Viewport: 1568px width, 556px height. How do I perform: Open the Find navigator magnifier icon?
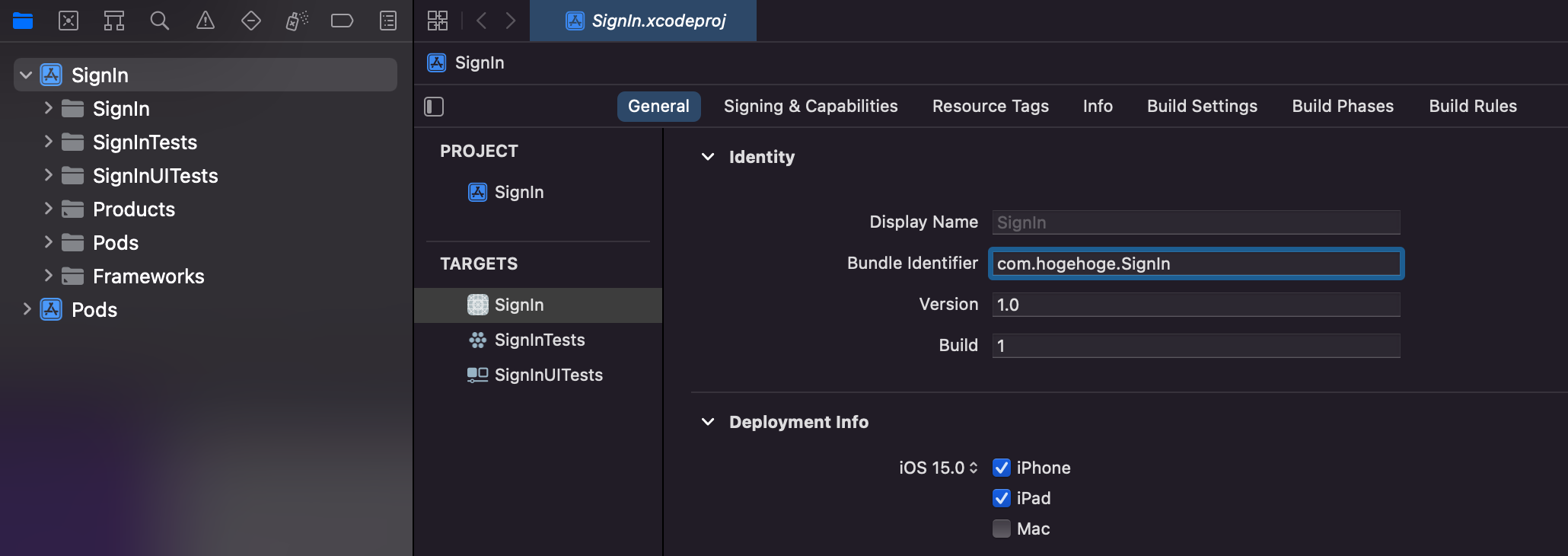click(x=159, y=21)
